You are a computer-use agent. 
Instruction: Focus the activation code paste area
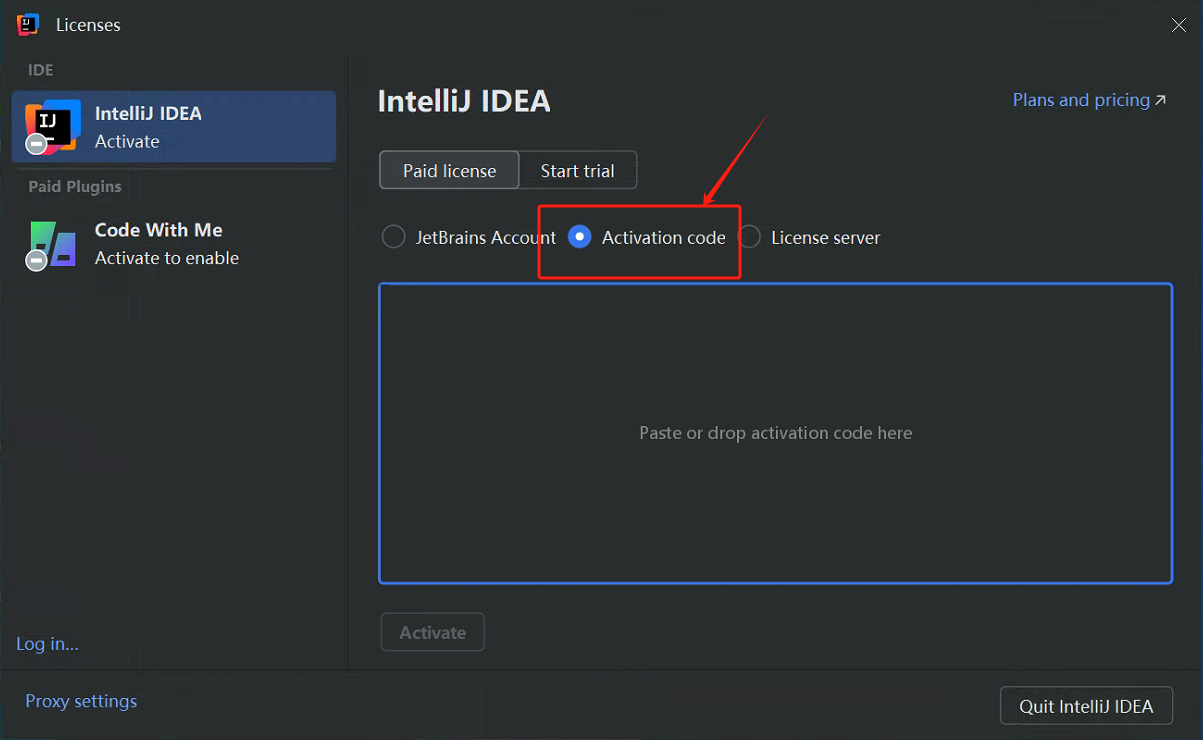(775, 433)
